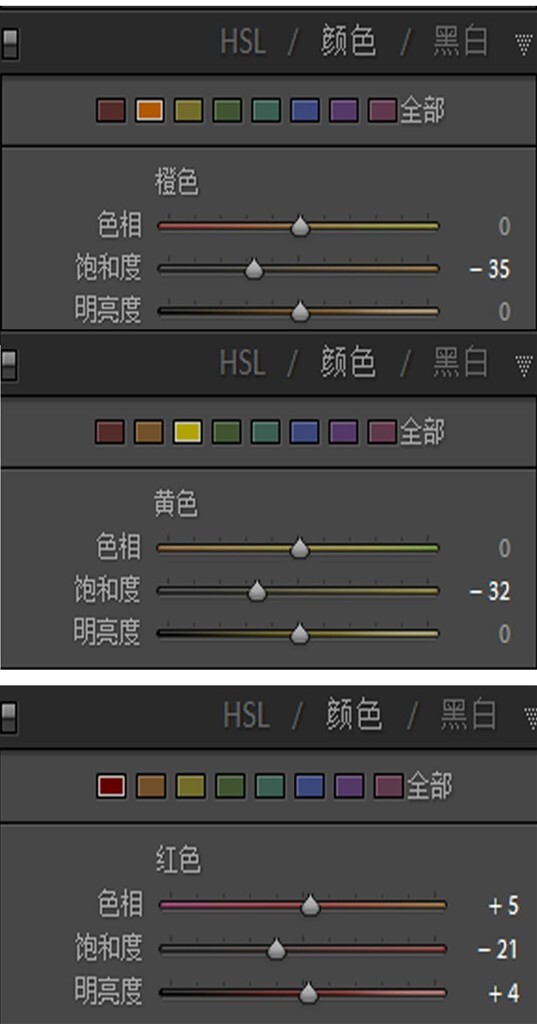Screen dimensions: 537x1024
Task: Select the magenta swatch in the bottom panel
Action: coord(389,786)
